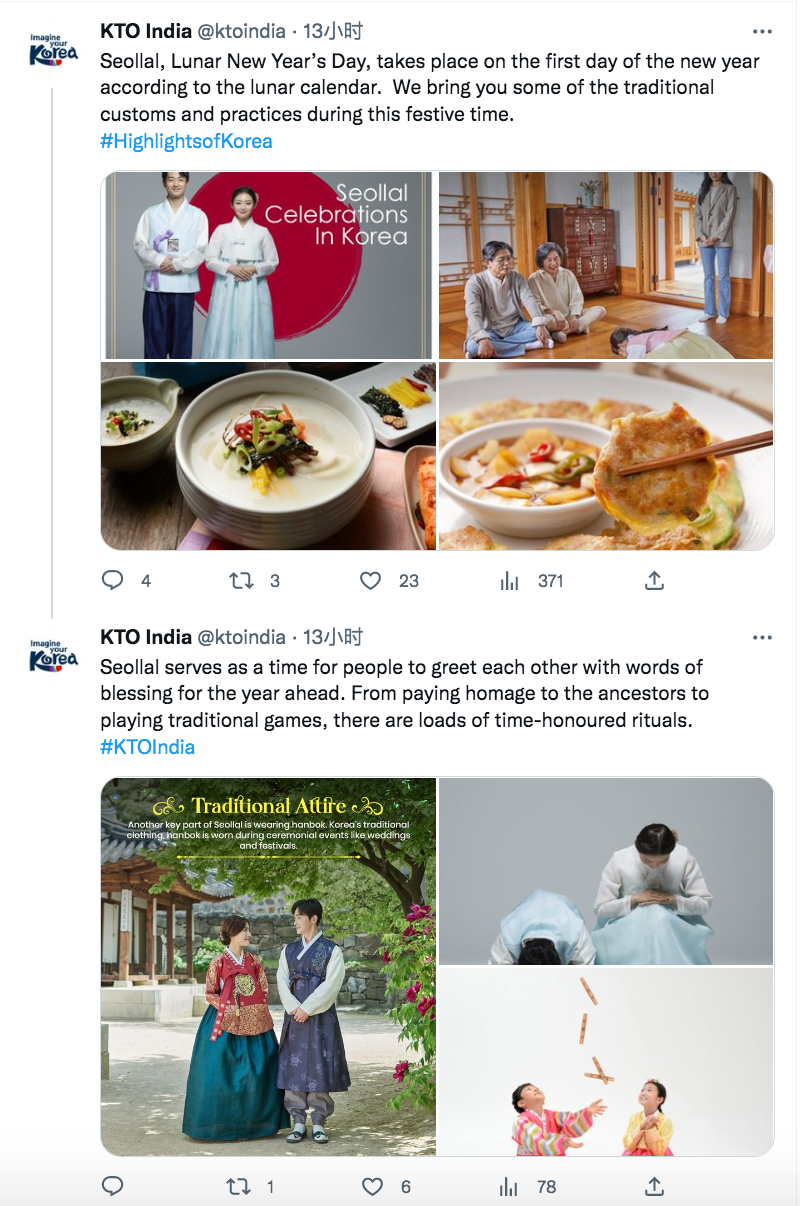This screenshot has width=800, height=1206.
Task: Open the #KTOIndia hashtag link
Action: click(147, 747)
